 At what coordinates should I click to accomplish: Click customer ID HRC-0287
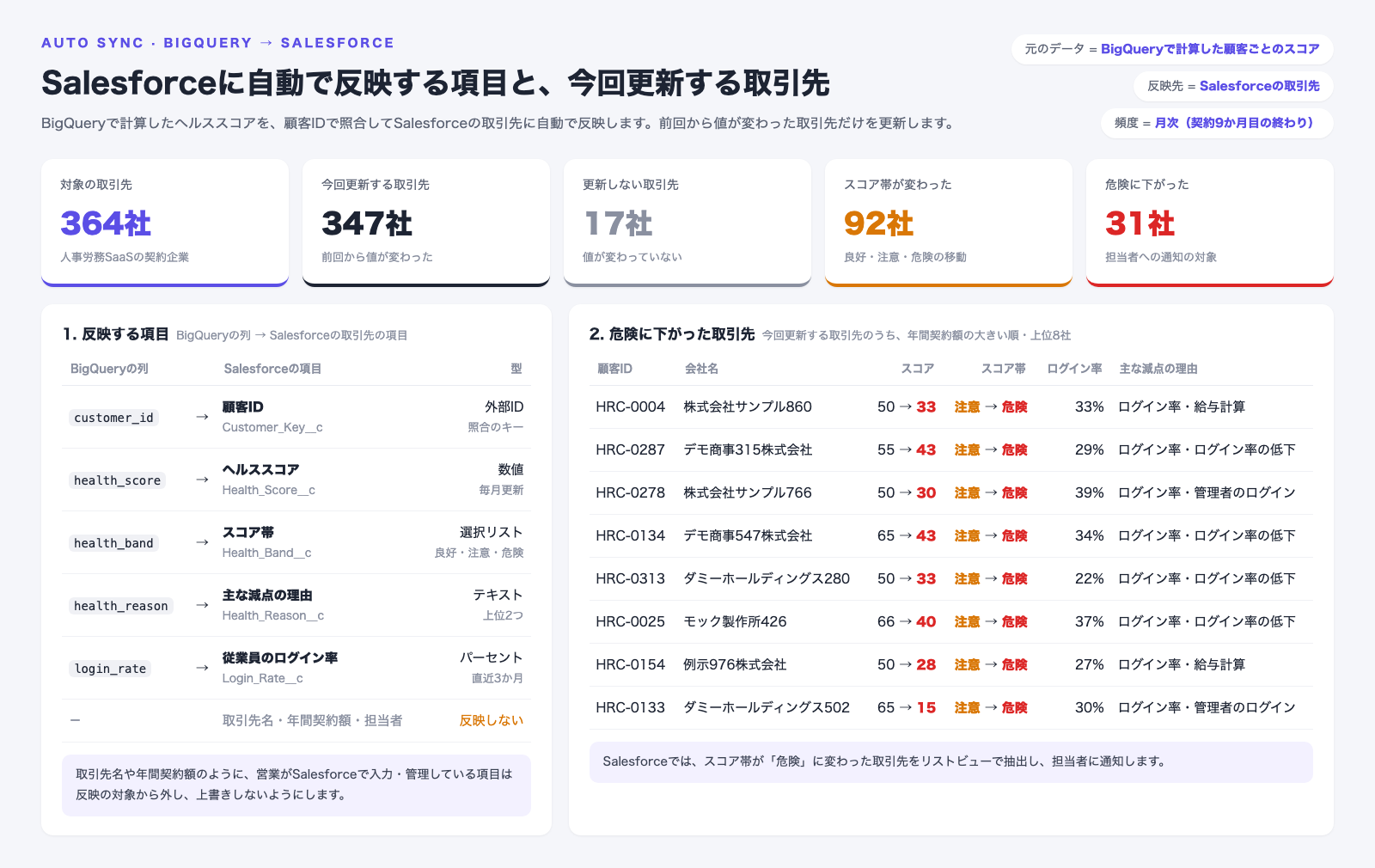(631, 449)
